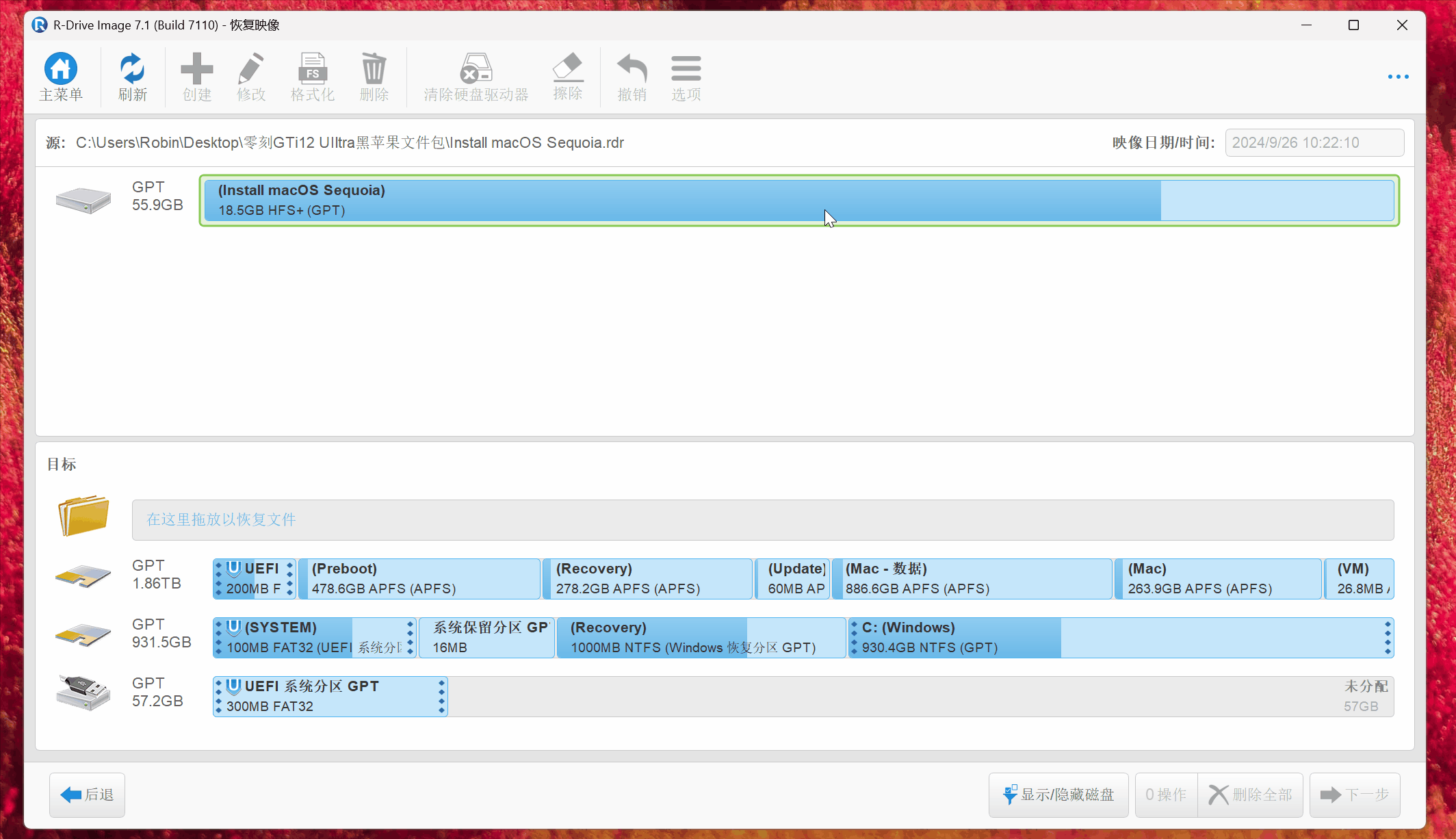Click the 创建 plus icon
The height and width of the screenshot is (839, 1456).
tap(196, 69)
